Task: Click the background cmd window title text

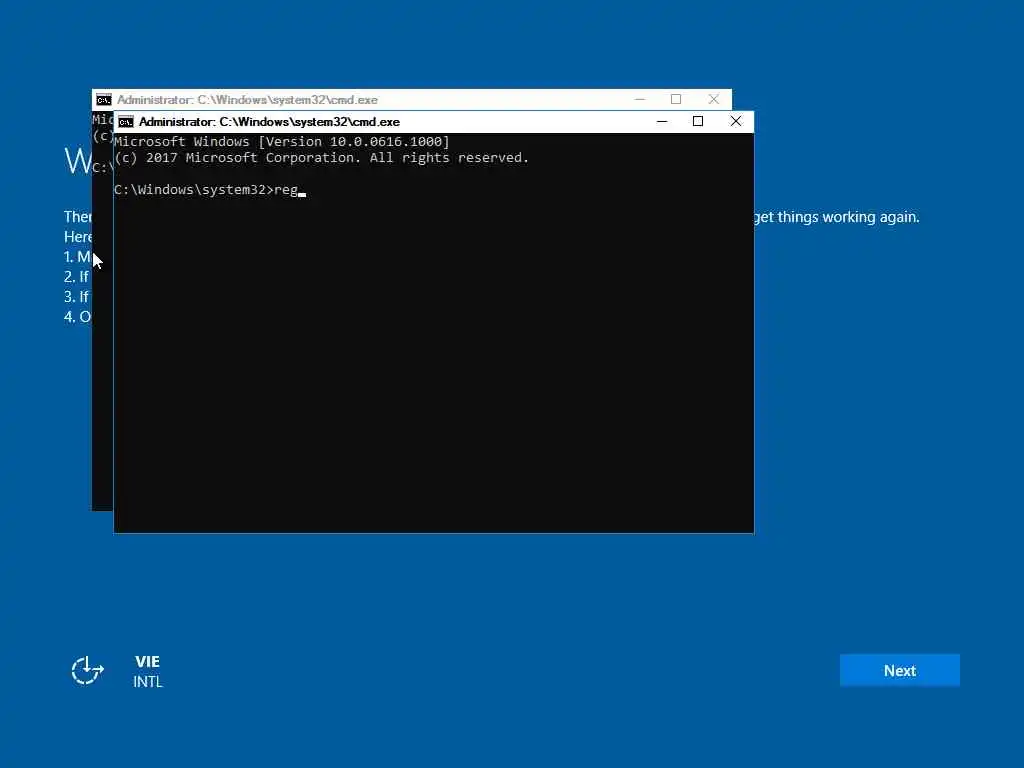Action: (247, 100)
